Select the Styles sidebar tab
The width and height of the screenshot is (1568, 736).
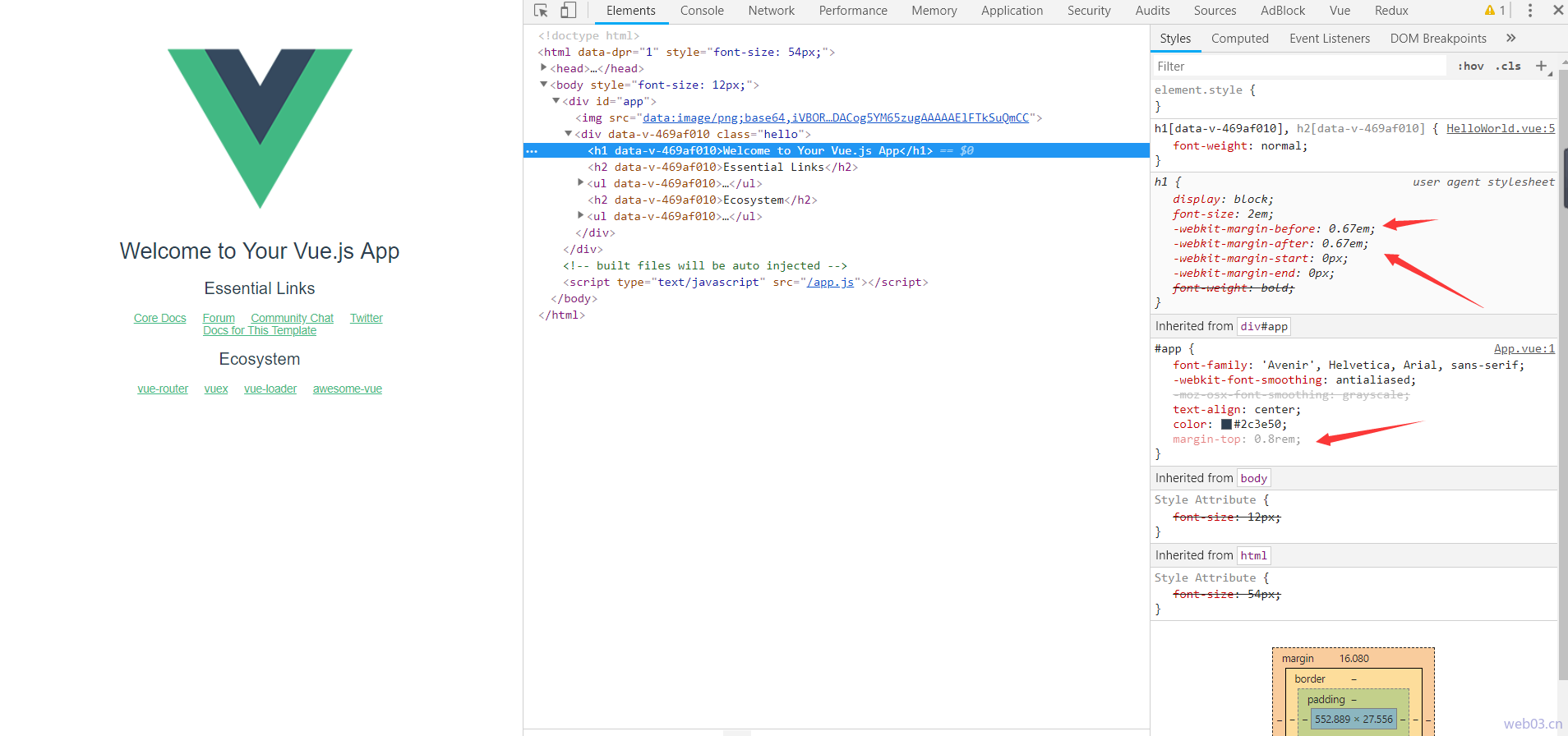tap(1175, 39)
